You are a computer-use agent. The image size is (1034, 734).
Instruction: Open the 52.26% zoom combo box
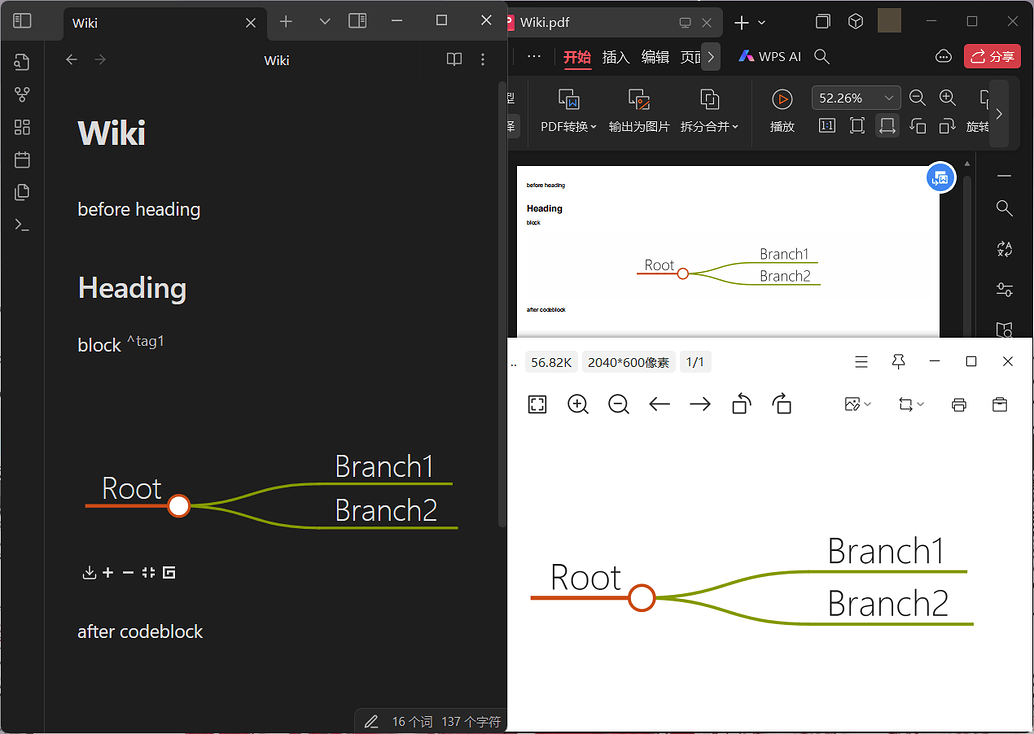click(x=856, y=98)
